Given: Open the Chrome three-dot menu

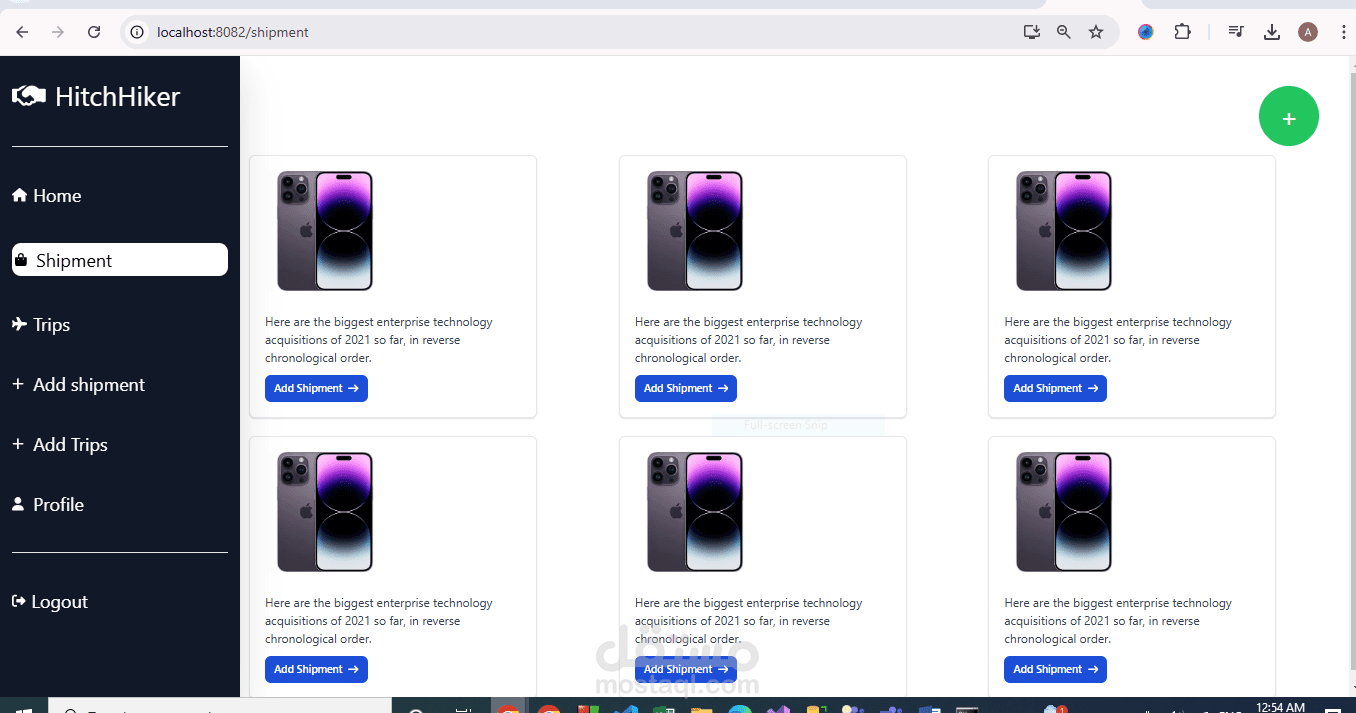Looking at the screenshot, I should click(x=1343, y=32).
